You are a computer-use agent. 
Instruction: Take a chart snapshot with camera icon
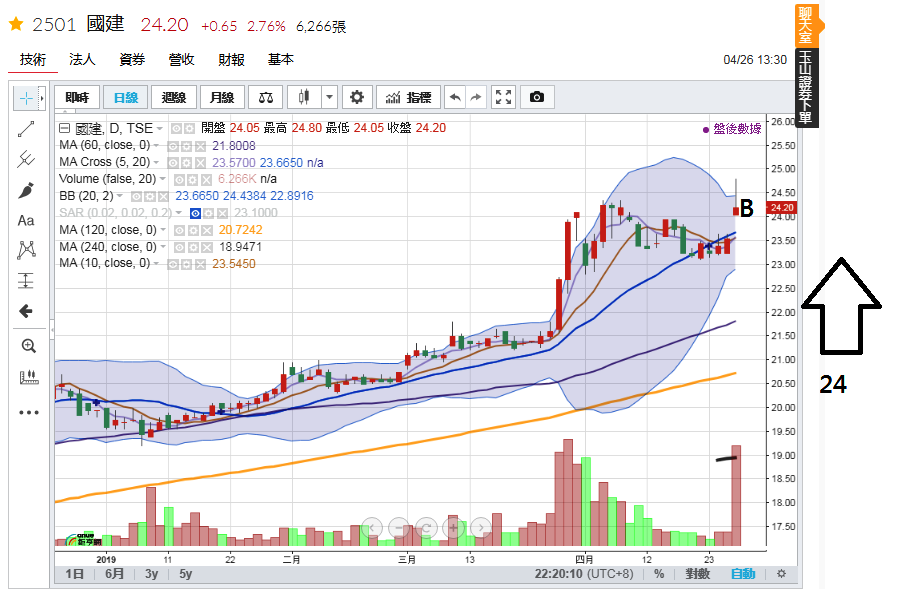coord(537,98)
